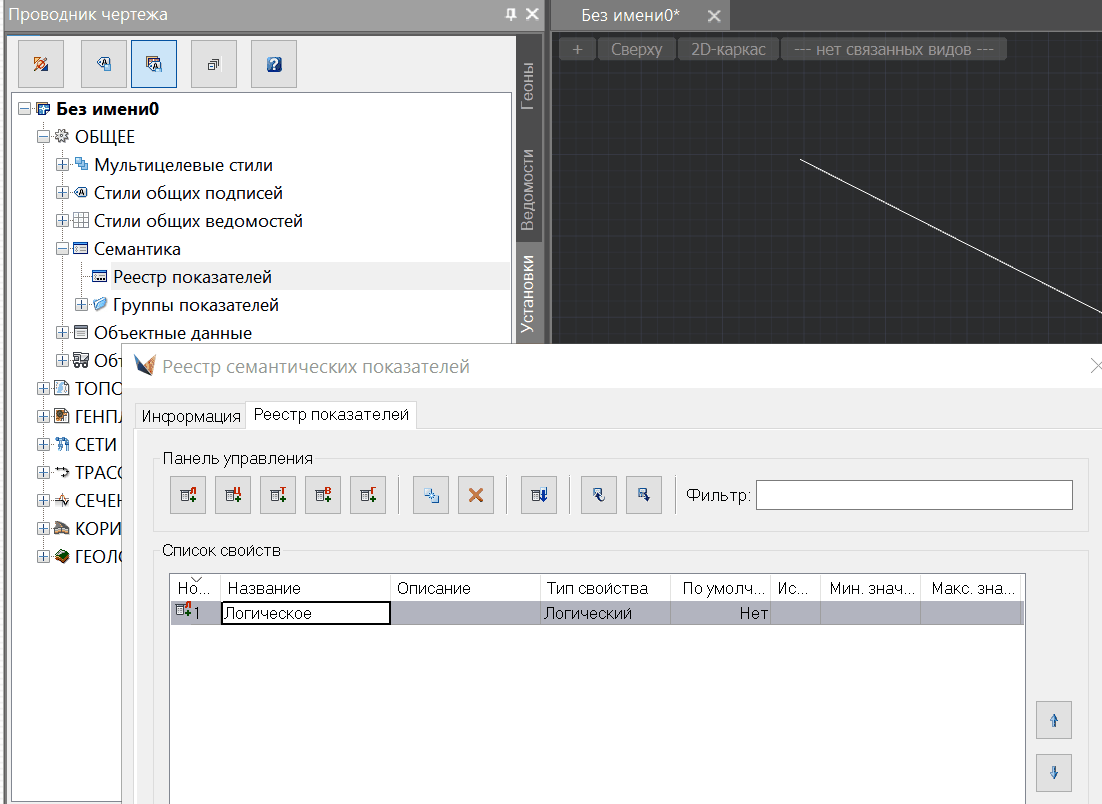
Task: Click the help question mark icon
Action: point(274,64)
